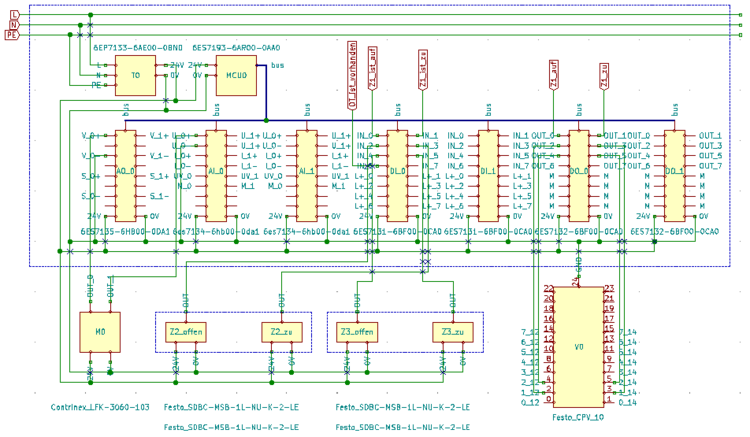Click the Z2_offen sensor block

(185, 332)
